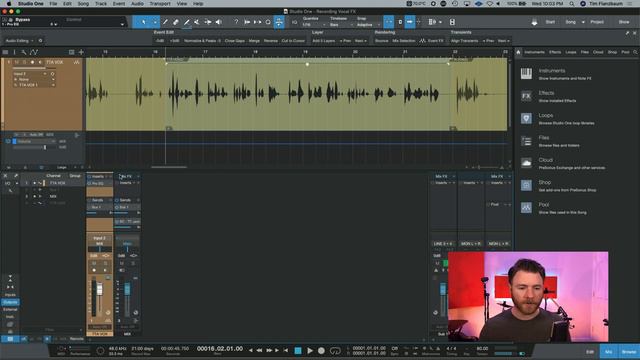Open the Quantize value dropdown
The height and width of the screenshot is (360, 640).
313,25
